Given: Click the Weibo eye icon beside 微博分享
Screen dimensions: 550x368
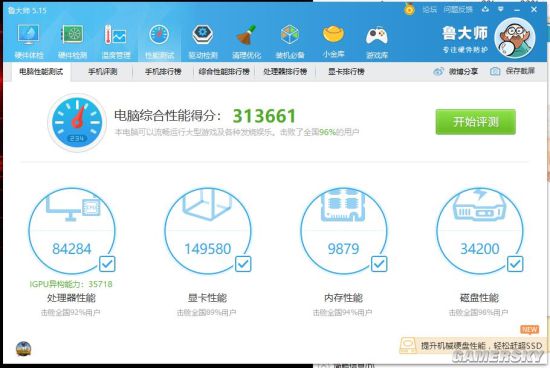Looking at the screenshot, I should 438,72.
